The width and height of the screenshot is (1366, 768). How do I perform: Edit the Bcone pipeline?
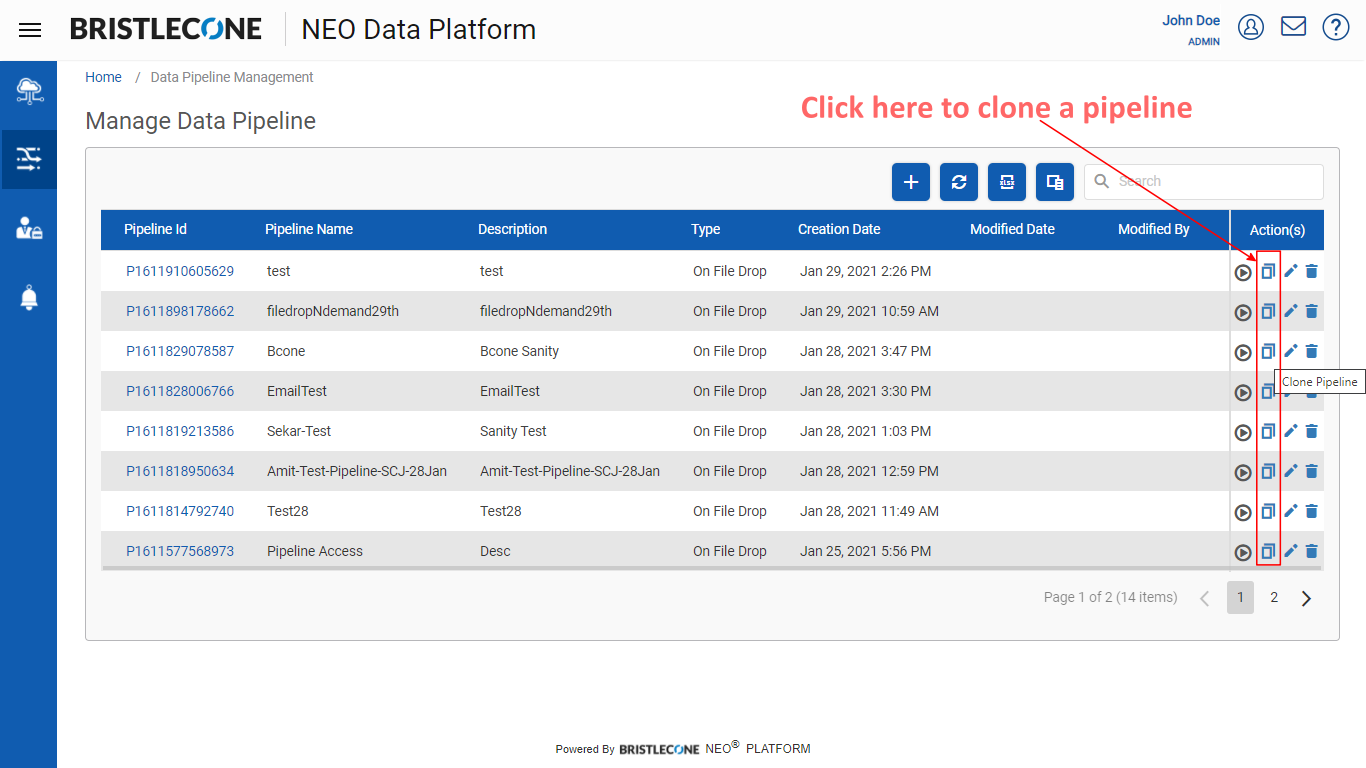pos(1290,351)
